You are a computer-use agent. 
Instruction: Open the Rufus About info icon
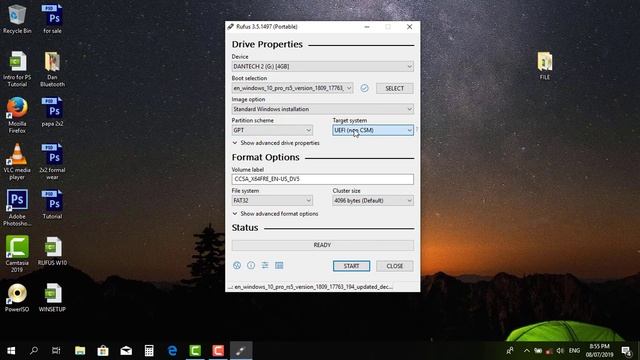pyautogui.click(x=251, y=265)
